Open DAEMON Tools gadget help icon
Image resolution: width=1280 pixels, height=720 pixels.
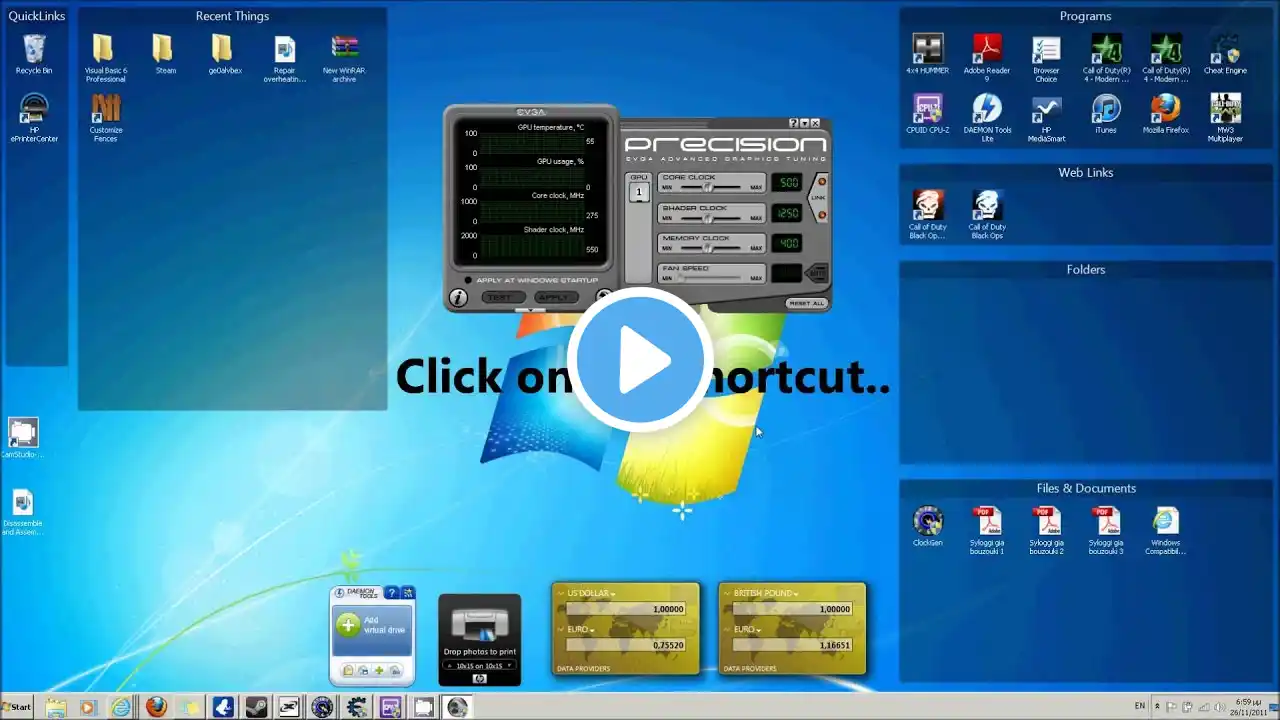pos(392,593)
